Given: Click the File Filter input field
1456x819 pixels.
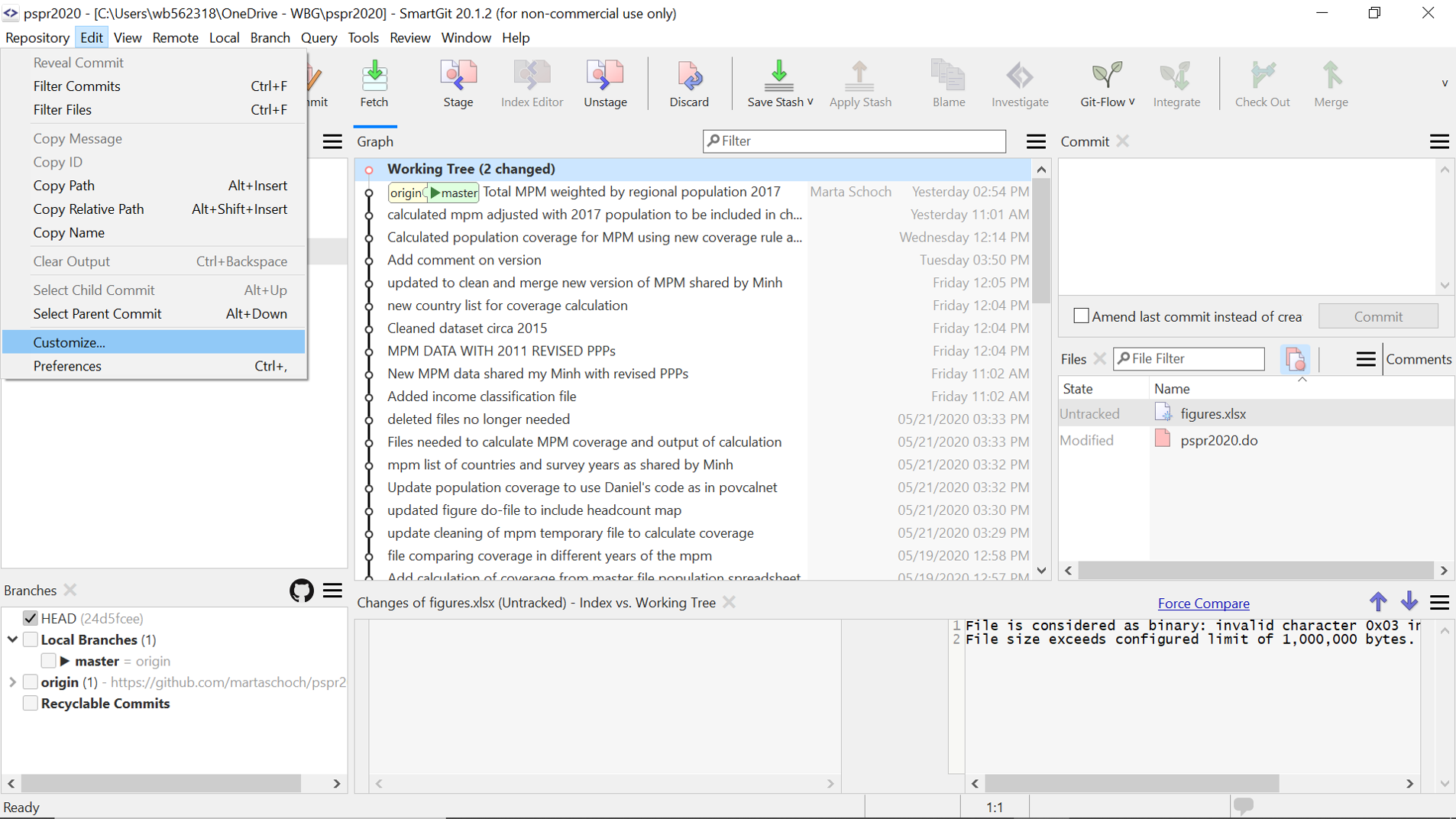Looking at the screenshot, I should click(x=1189, y=358).
